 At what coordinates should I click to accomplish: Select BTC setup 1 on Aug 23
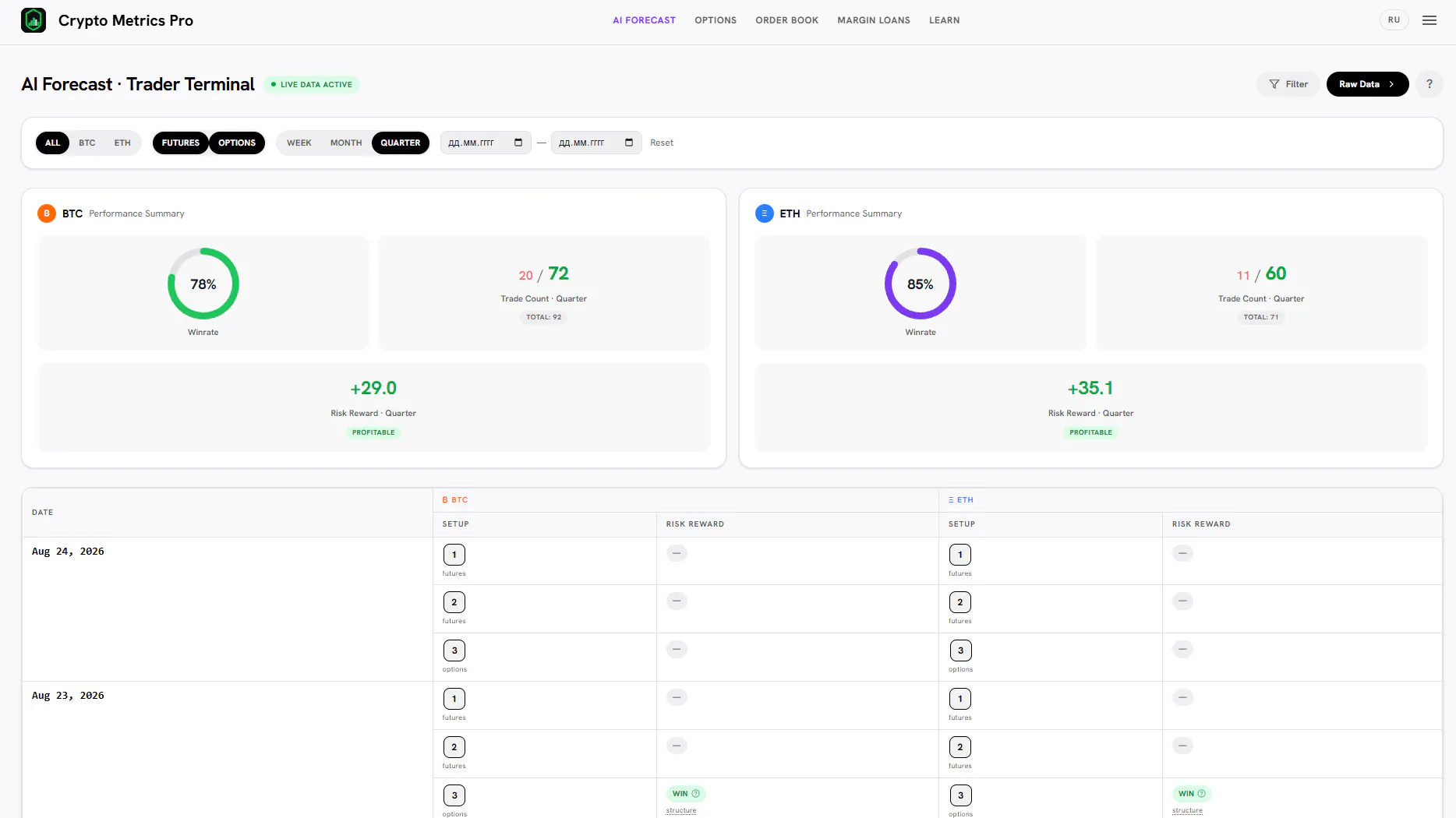(x=454, y=699)
